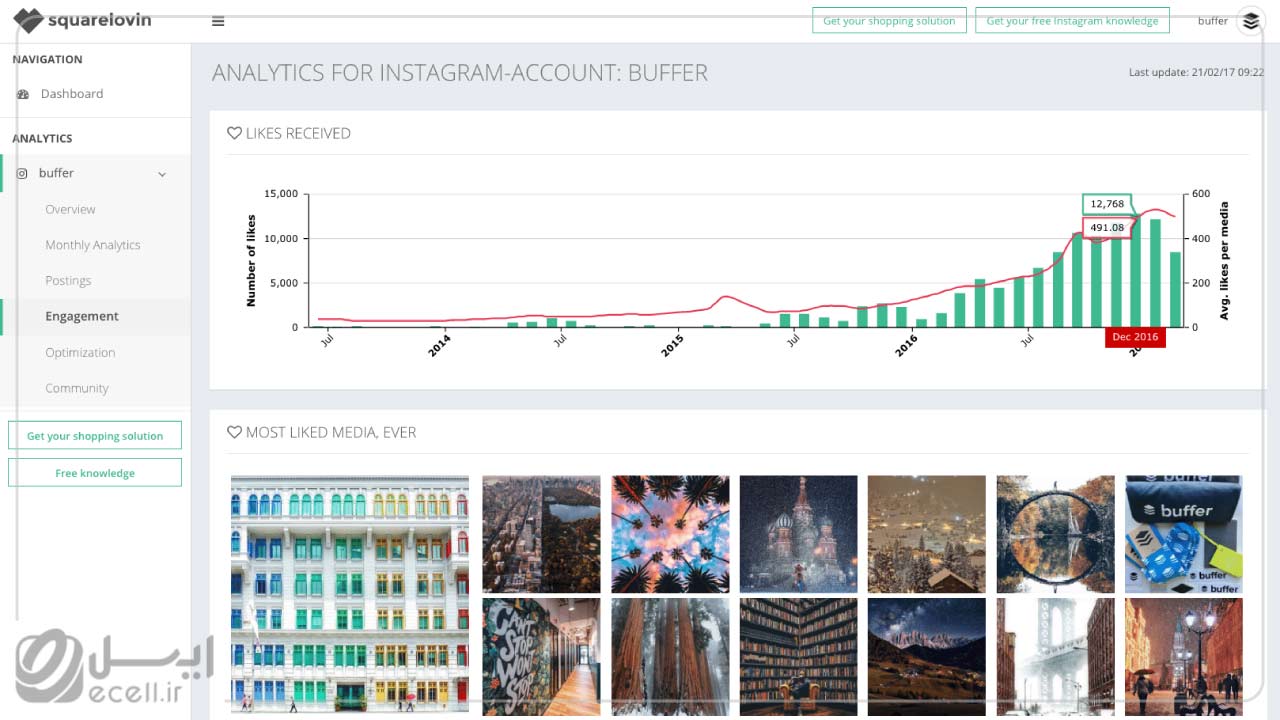Click top Get your shopping solution button
The height and width of the screenshot is (720, 1280).
coord(888,21)
